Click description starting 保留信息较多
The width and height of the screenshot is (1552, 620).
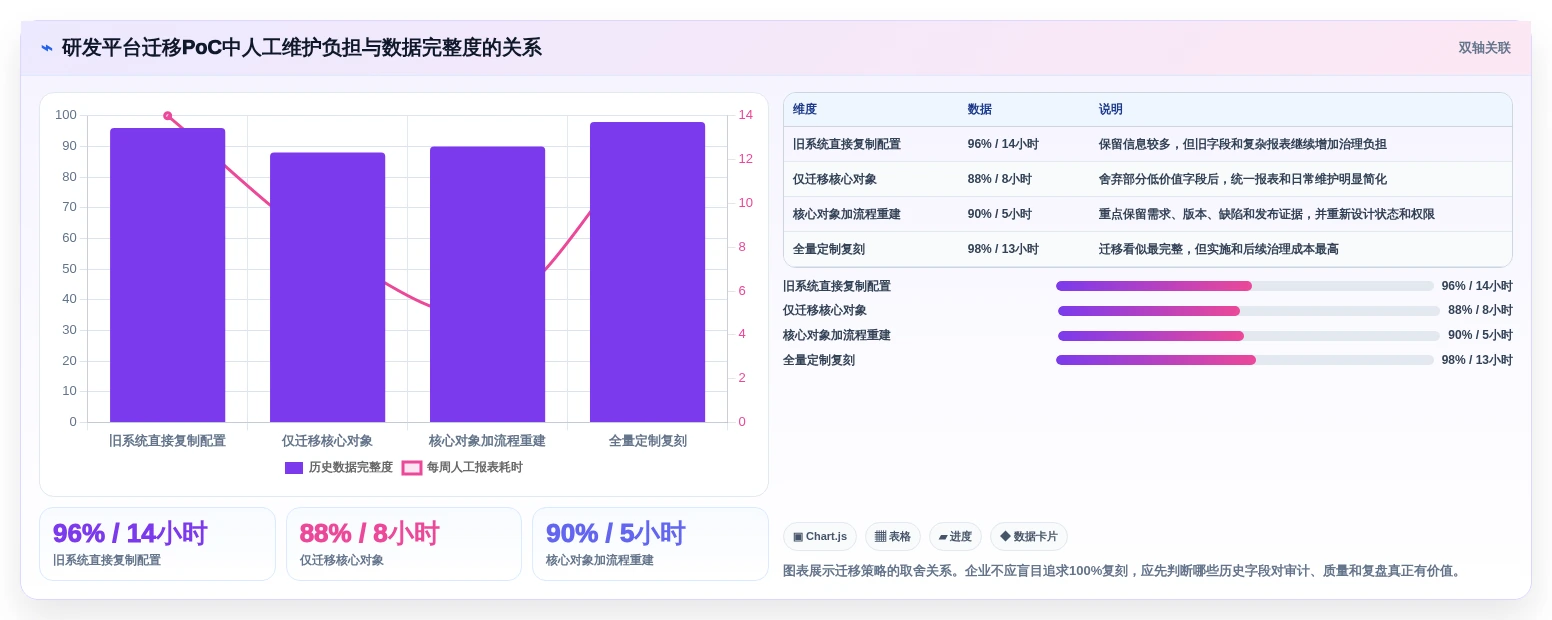pos(1242,144)
